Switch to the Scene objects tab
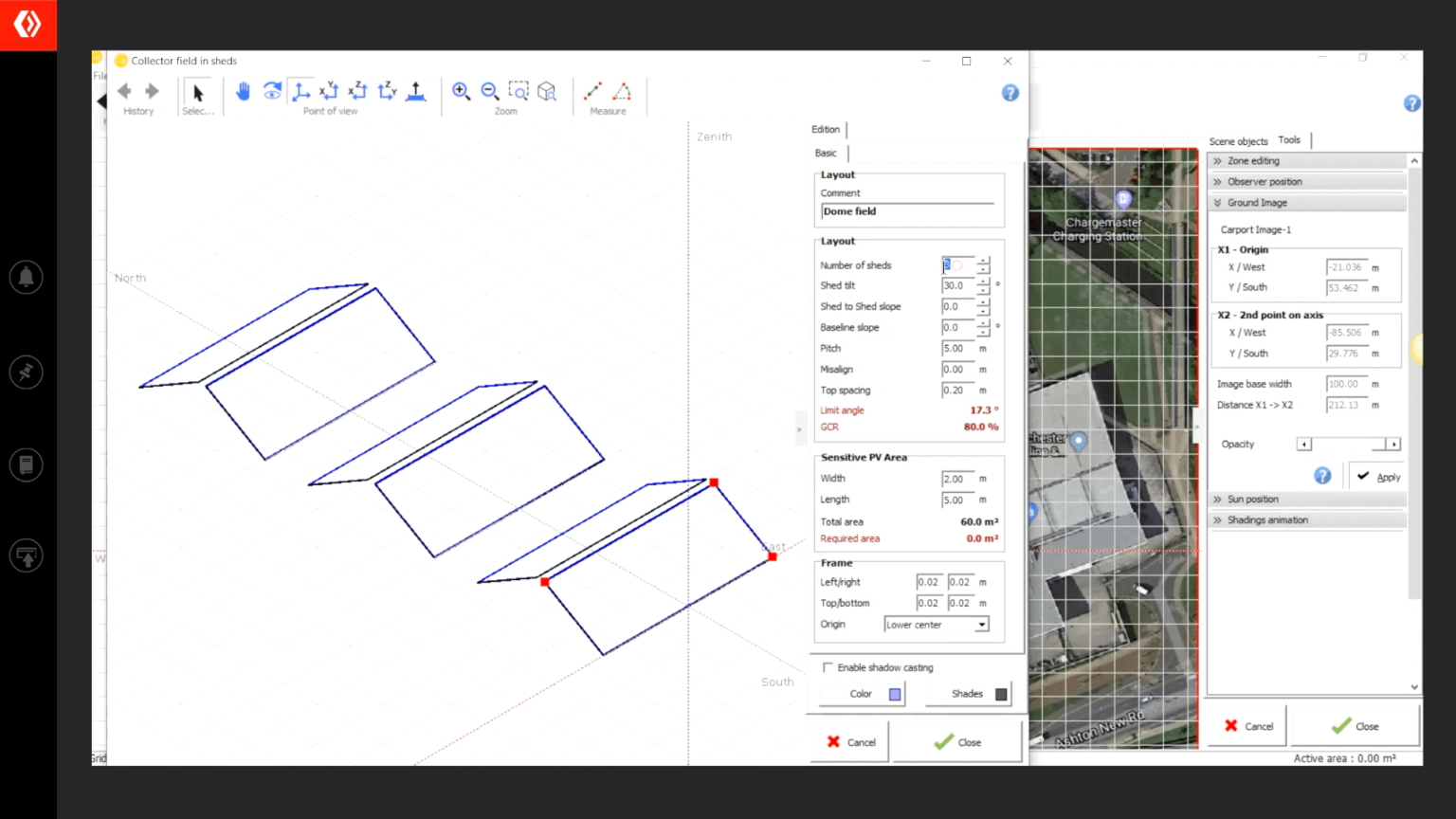 (x=1238, y=140)
